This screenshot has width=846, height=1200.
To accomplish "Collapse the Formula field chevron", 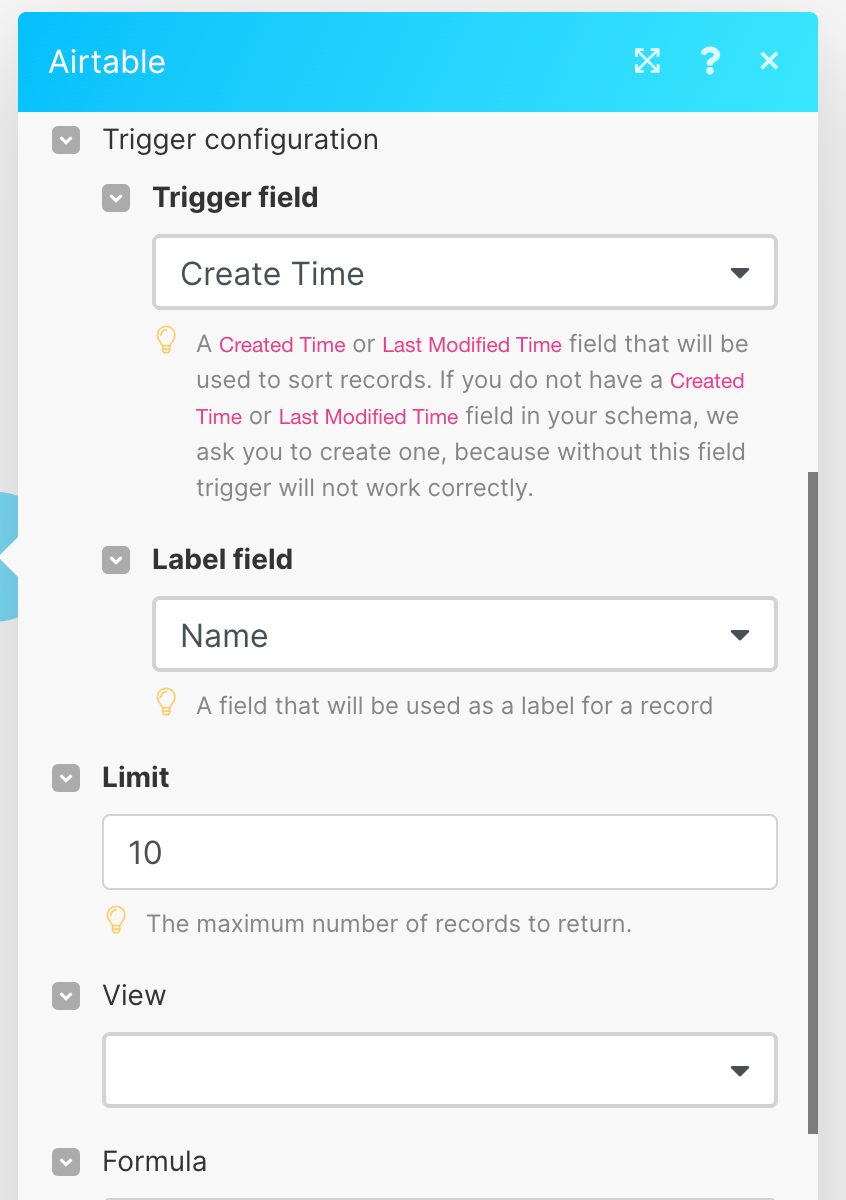I will [x=66, y=1162].
